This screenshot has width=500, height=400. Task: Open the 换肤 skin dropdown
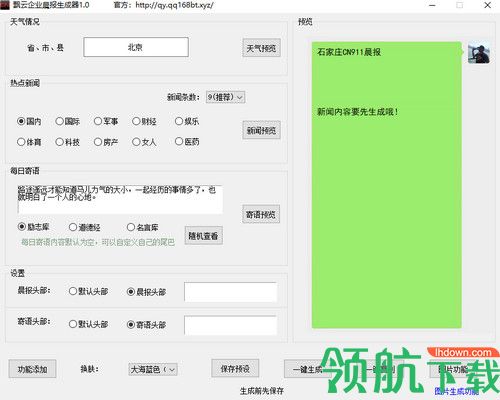coord(153,369)
